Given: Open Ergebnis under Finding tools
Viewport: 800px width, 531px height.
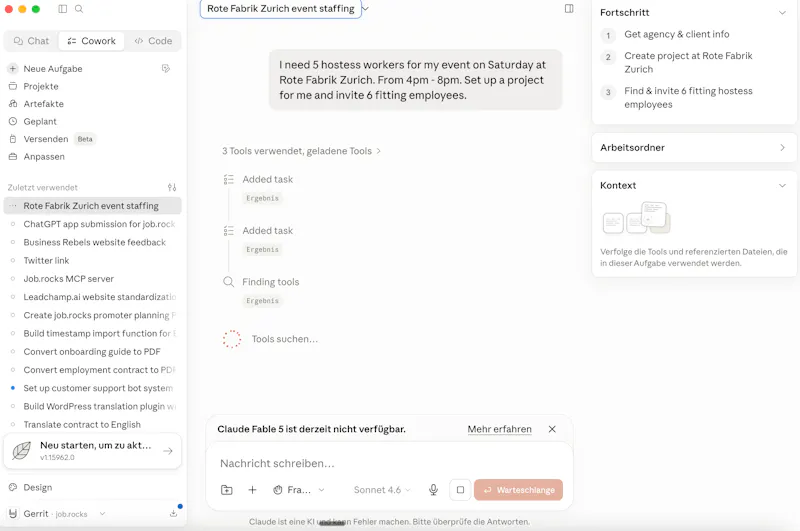Looking at the screenshot, I should tap(262, 301).
